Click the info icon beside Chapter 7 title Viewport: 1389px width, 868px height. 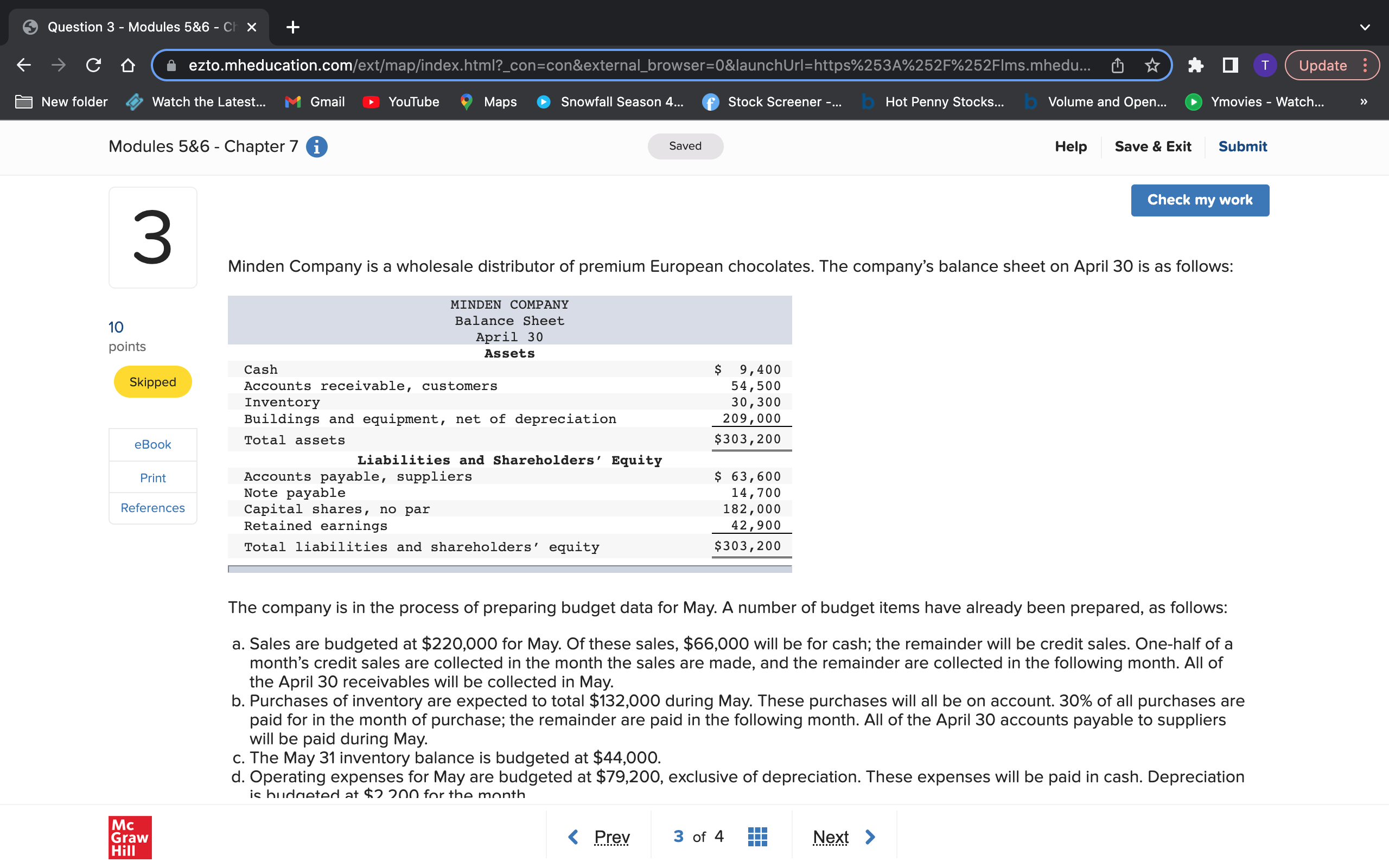(316, 146)
